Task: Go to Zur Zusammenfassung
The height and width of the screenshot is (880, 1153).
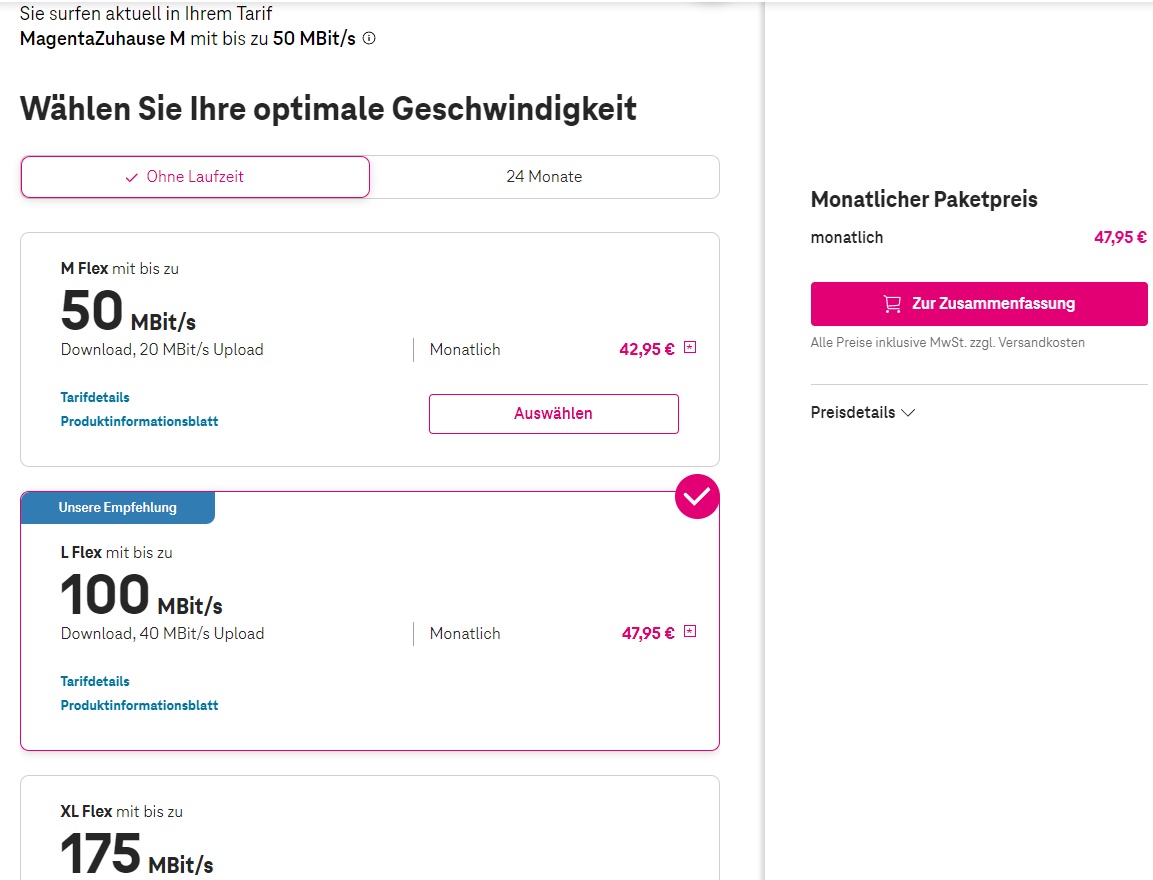Action: tap(978, 304)
